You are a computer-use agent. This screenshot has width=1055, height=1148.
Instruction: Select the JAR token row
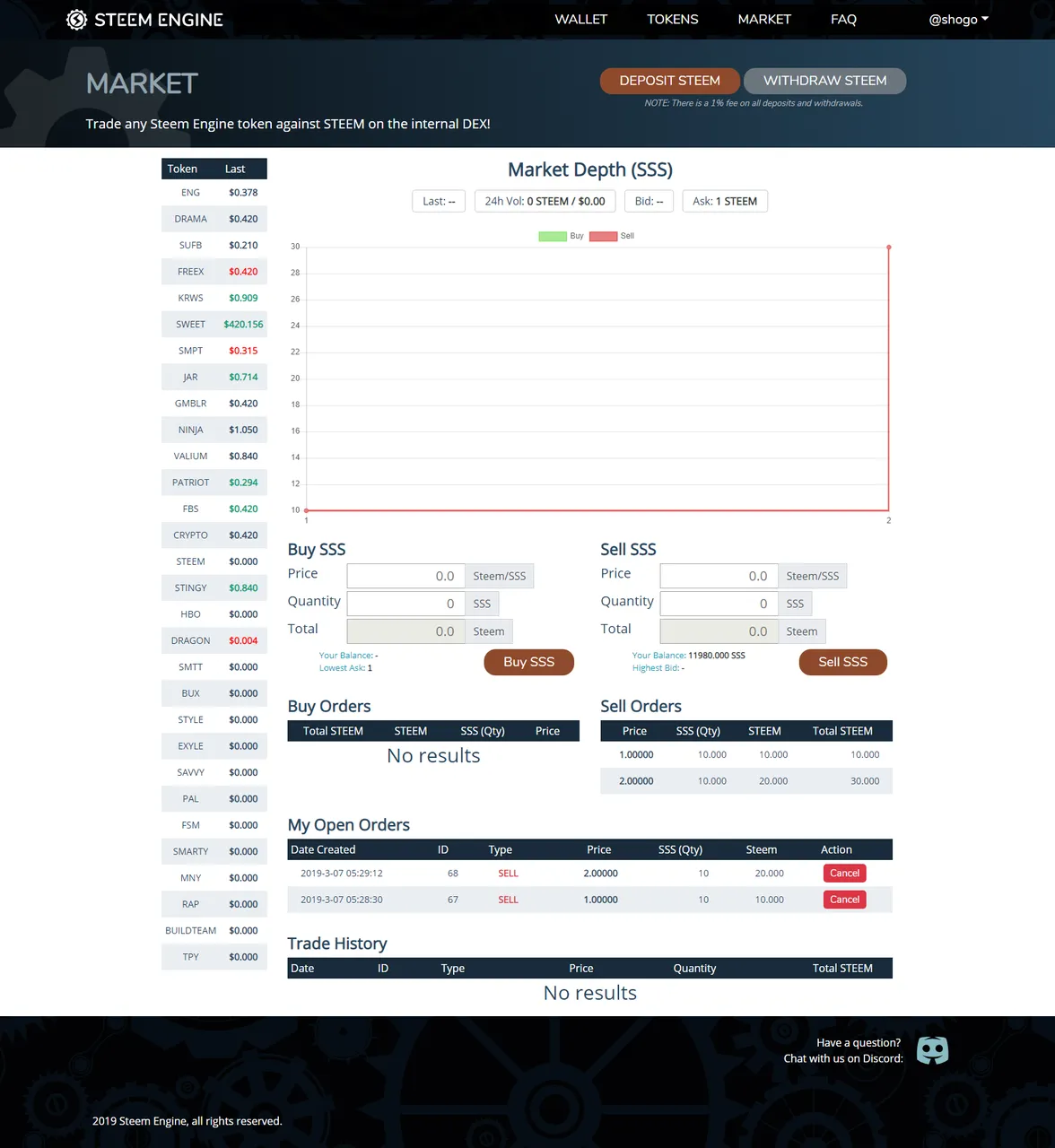point(214,378)
